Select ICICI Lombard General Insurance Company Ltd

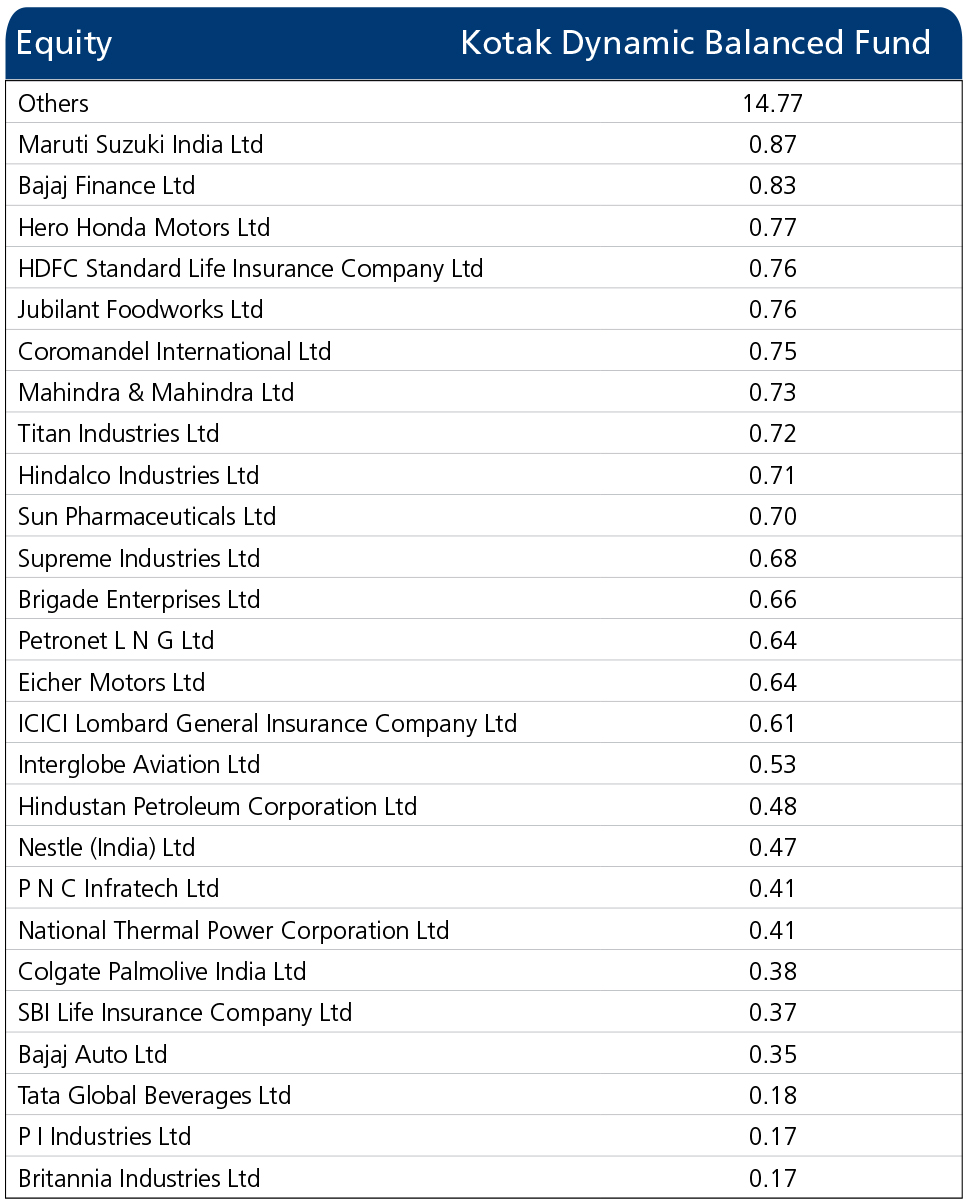268,723
